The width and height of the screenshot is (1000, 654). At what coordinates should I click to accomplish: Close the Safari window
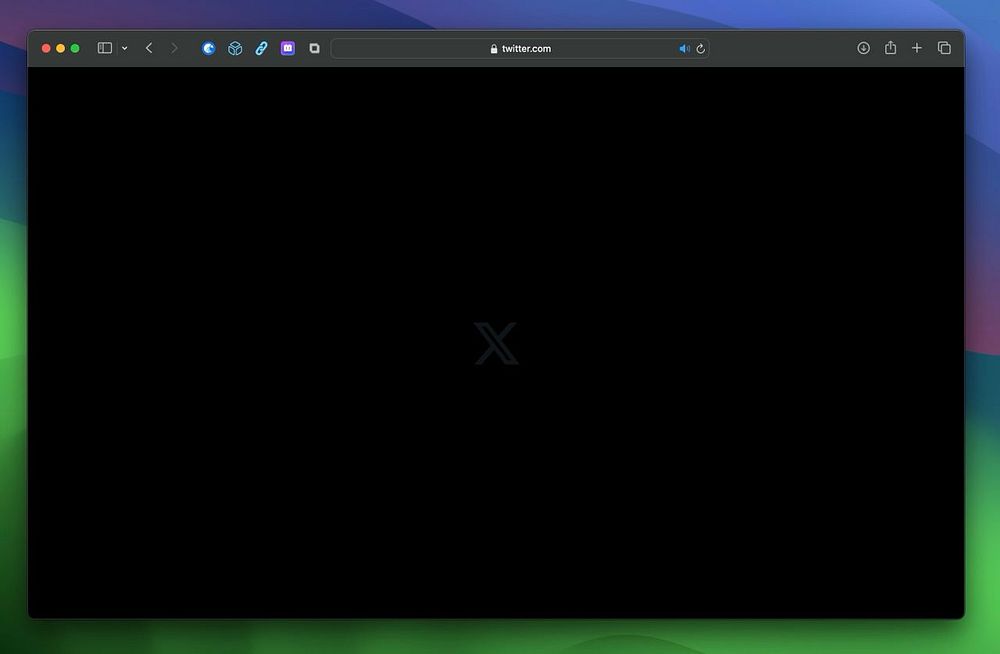click(x=46, y=48)
